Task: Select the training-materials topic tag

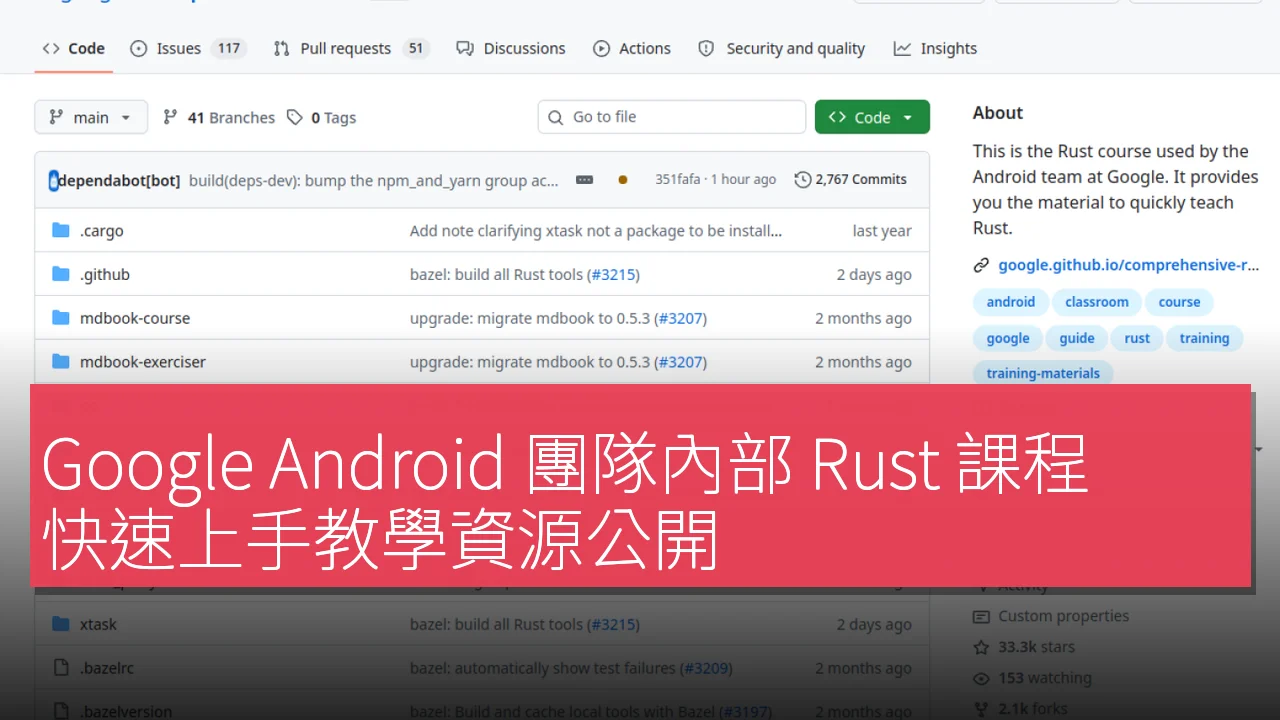Action: [1043, 373]
